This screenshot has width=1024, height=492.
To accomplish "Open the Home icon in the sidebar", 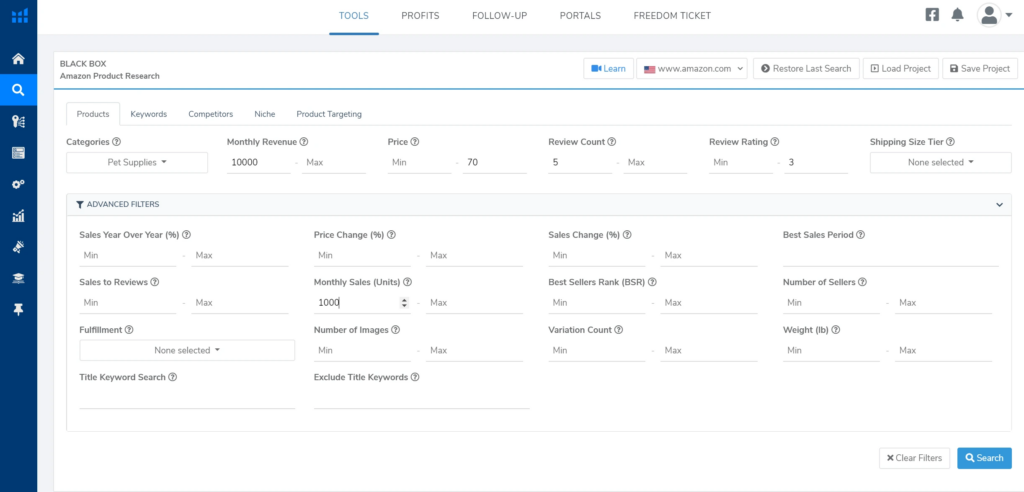I will point(18,59).
